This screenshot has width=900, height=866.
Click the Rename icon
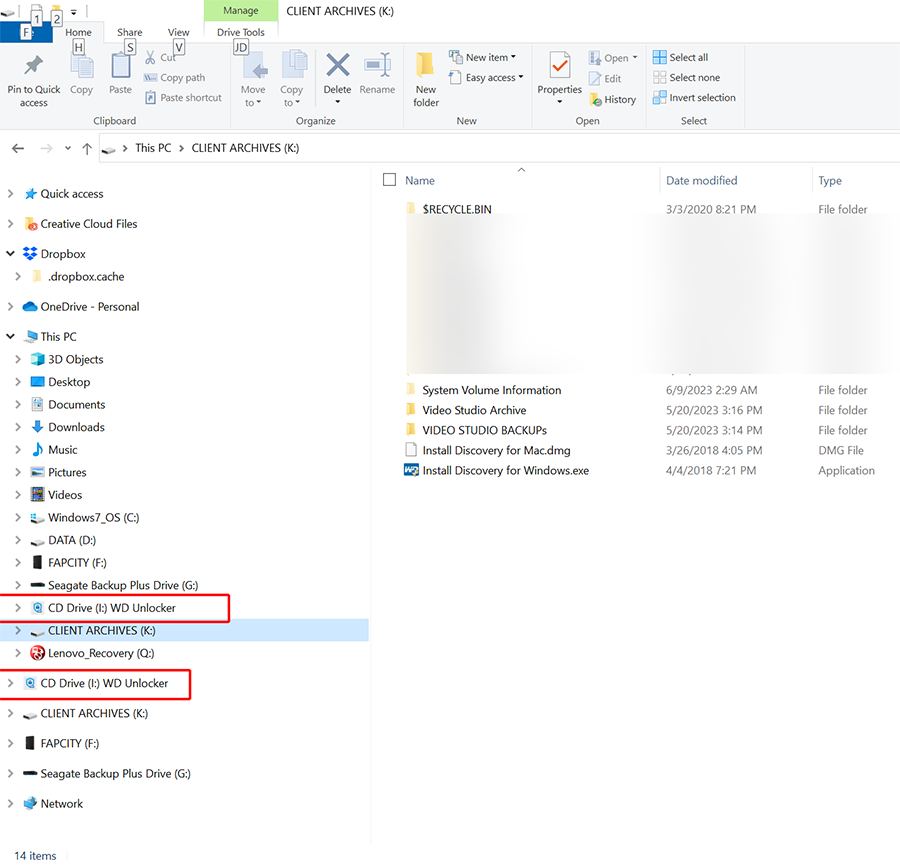coord(378,65)
